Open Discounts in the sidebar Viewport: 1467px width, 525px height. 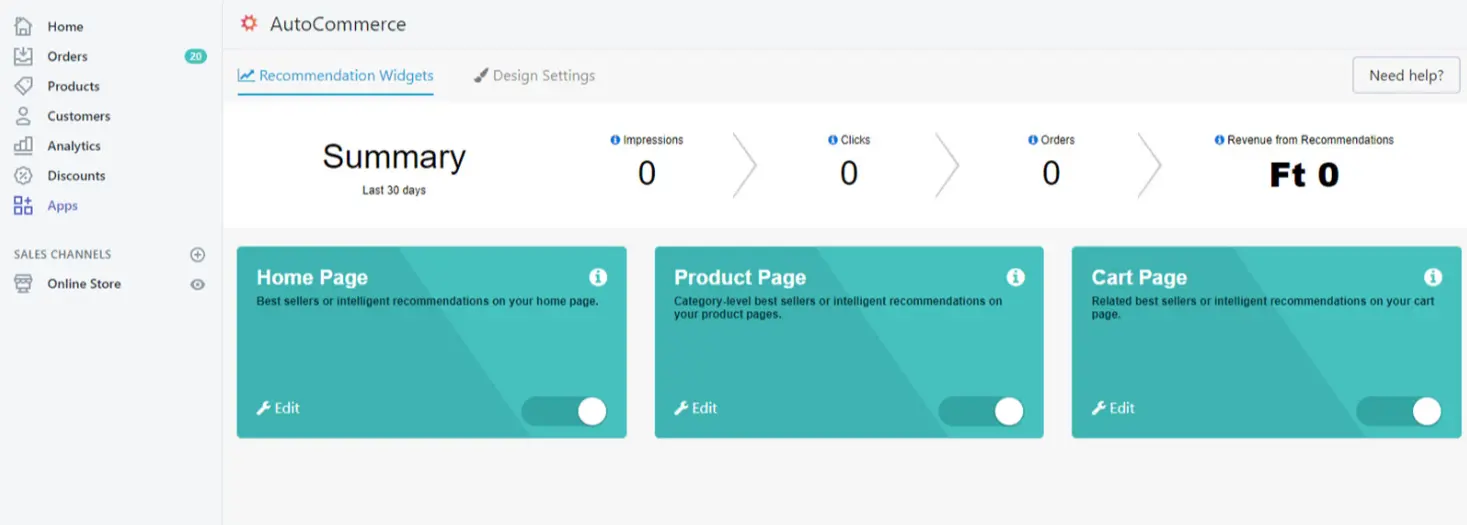pos(76,176)
